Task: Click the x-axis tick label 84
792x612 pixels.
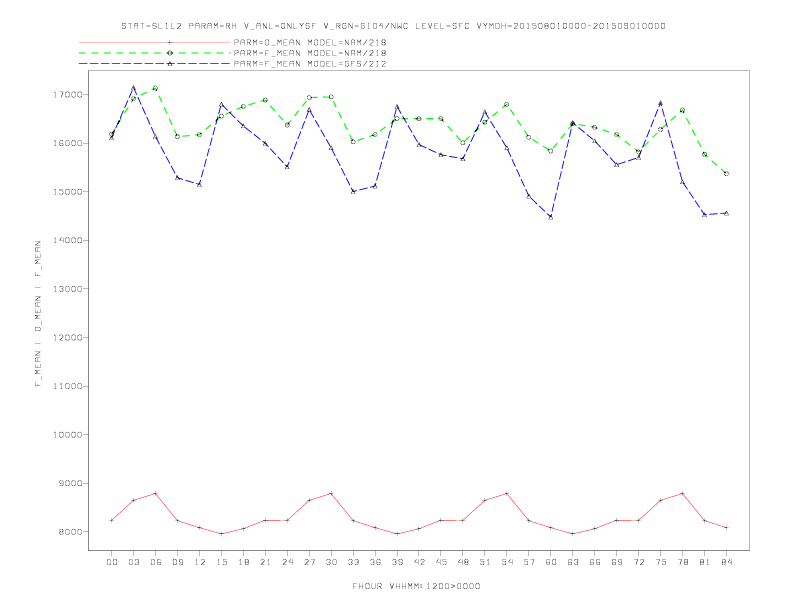Action: click(x=726, y=562)
